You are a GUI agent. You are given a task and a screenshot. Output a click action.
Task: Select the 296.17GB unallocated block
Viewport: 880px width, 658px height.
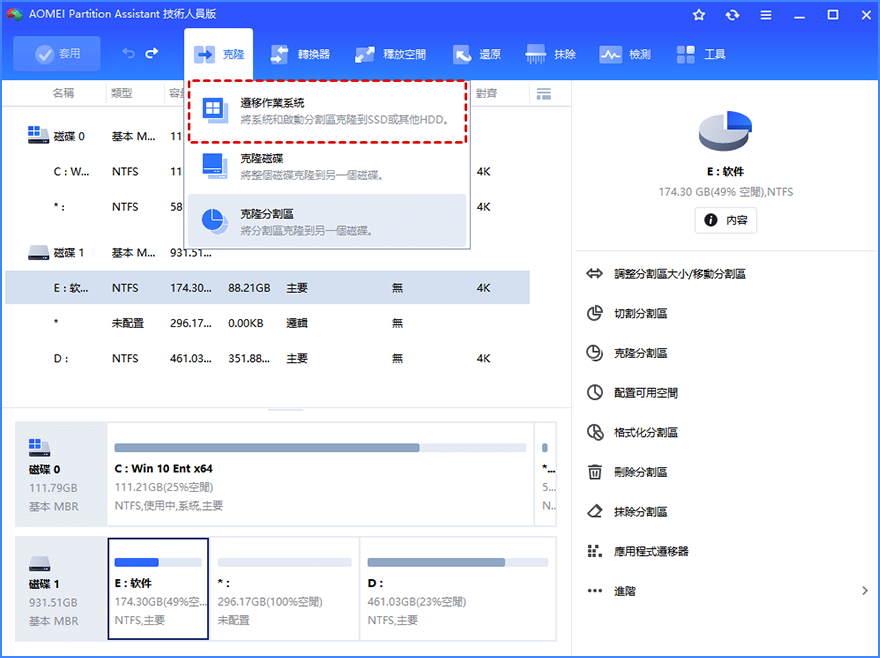(284, 589)
